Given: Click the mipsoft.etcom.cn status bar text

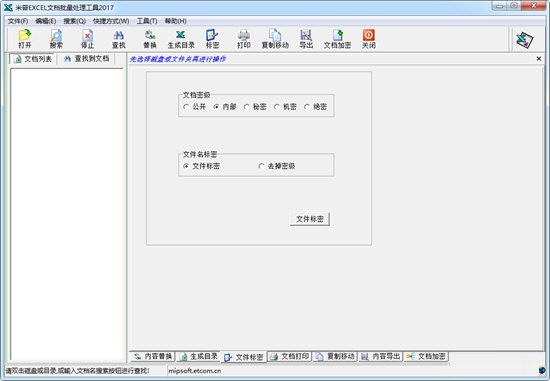Looking at the screenshot, I should [195, 370].
